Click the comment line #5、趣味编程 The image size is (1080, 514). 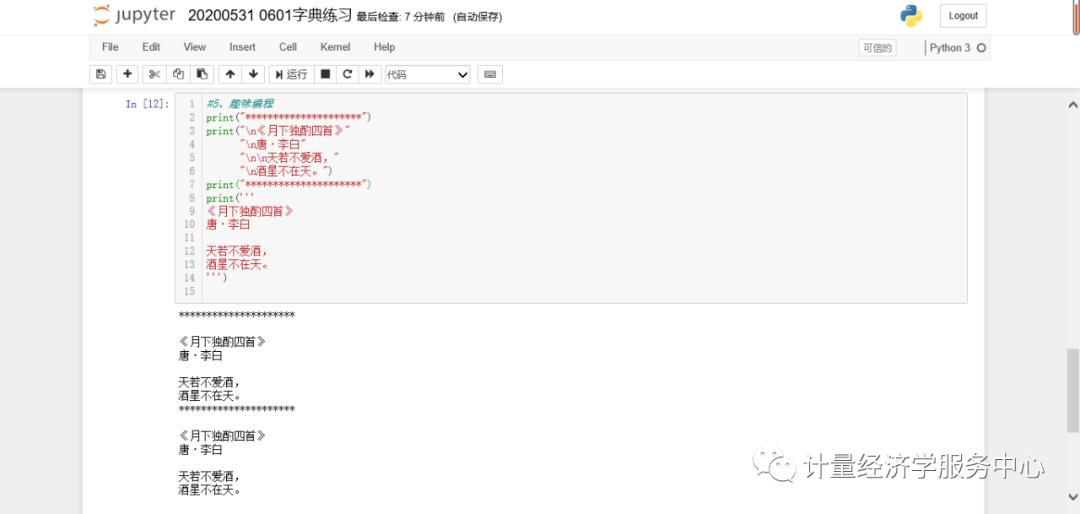click(240, 104)
